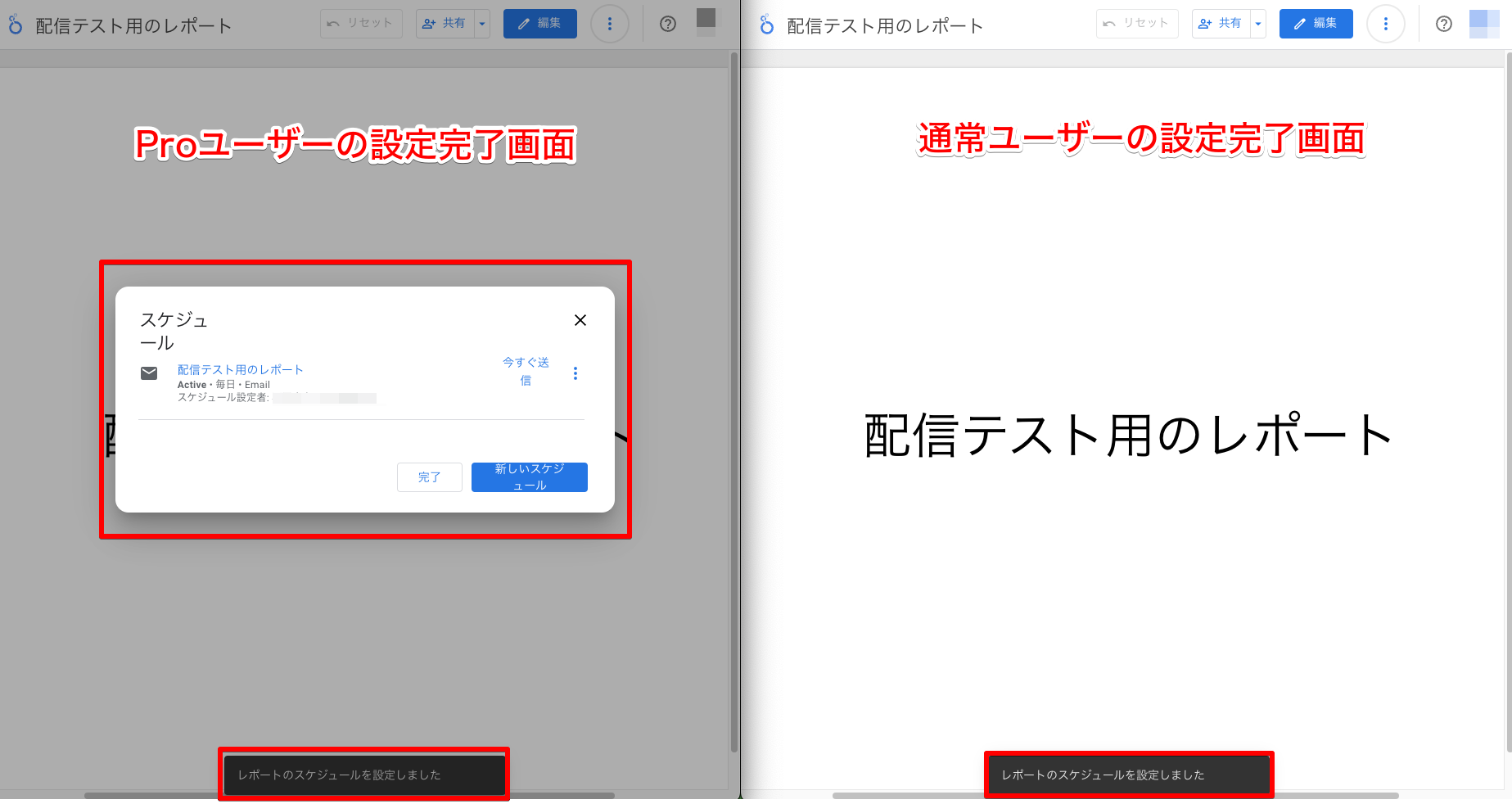
Task: Click the account avatar in left window
Action: coord(706,22)
